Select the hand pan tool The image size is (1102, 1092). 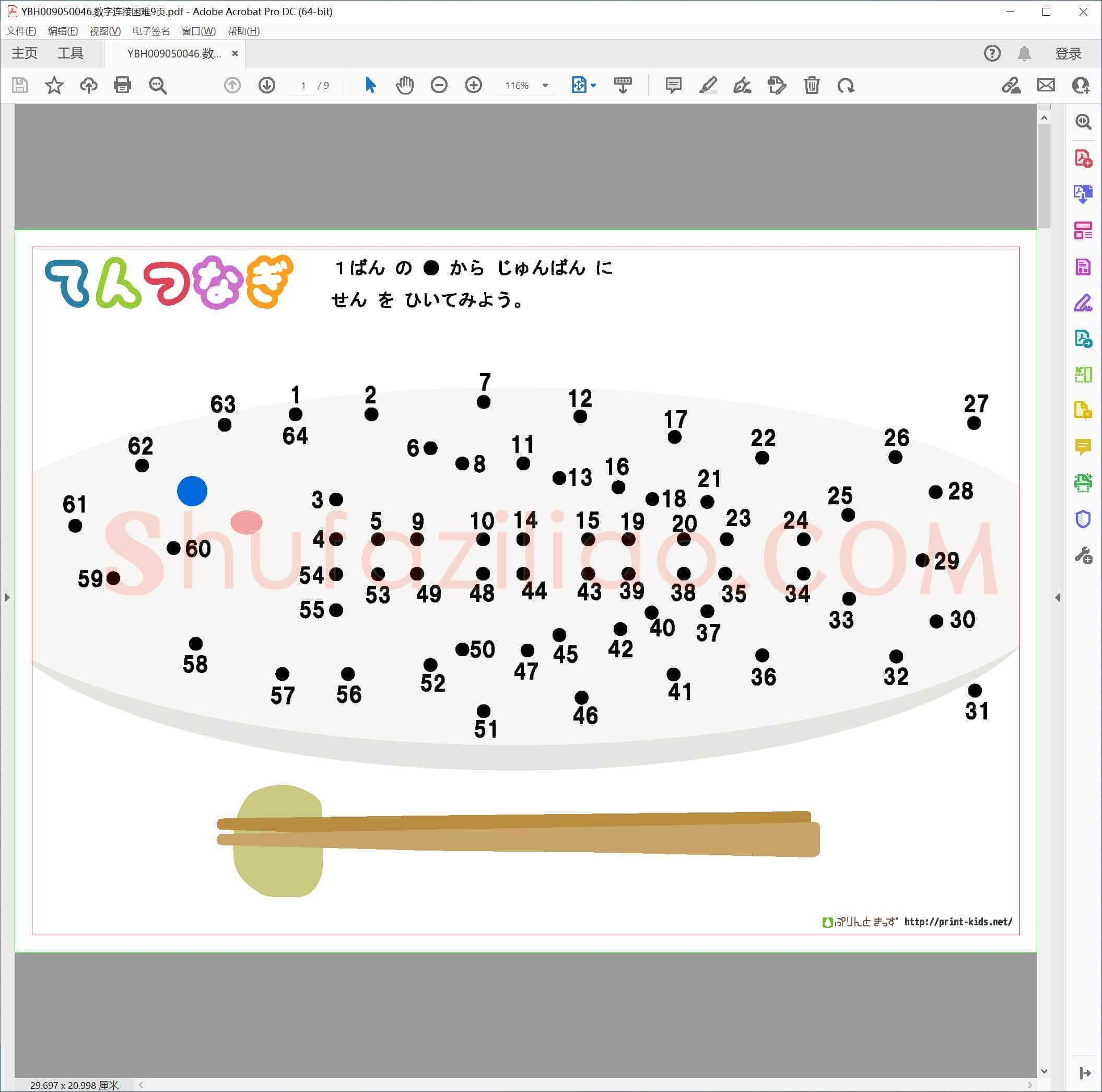[x=405, y=86]
